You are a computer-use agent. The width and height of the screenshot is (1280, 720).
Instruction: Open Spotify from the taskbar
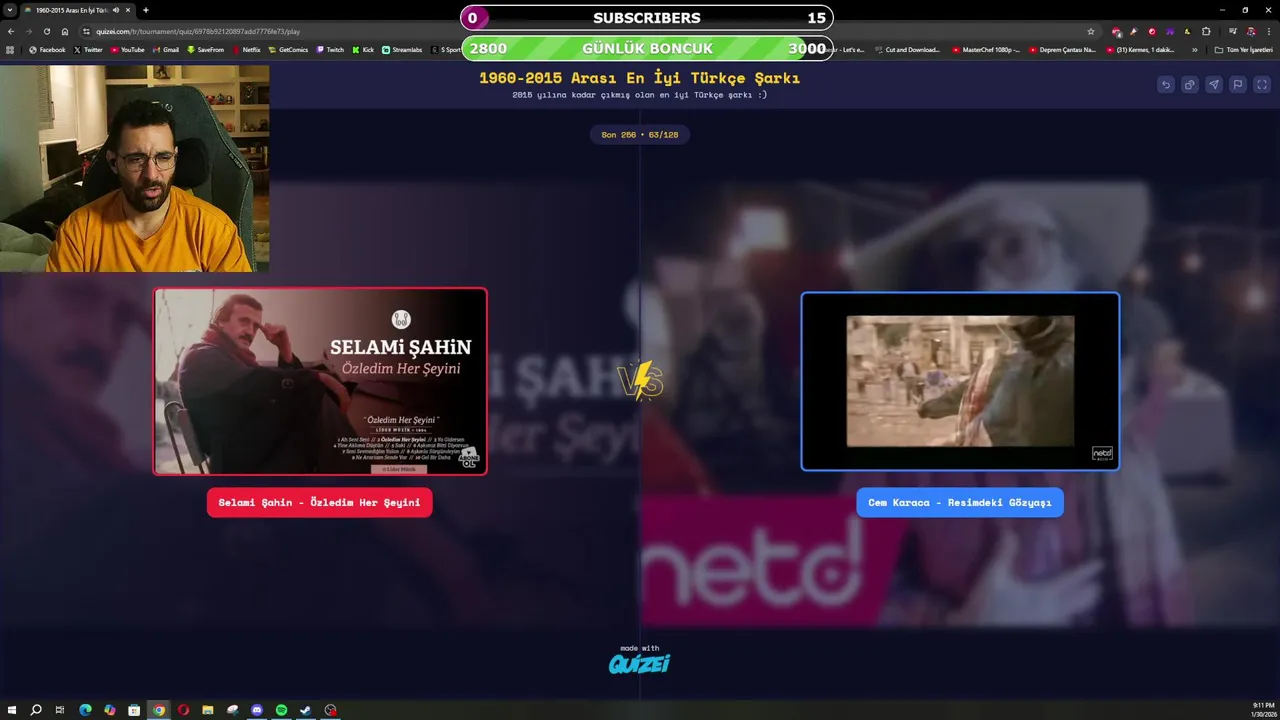click(x=281, y=710)
